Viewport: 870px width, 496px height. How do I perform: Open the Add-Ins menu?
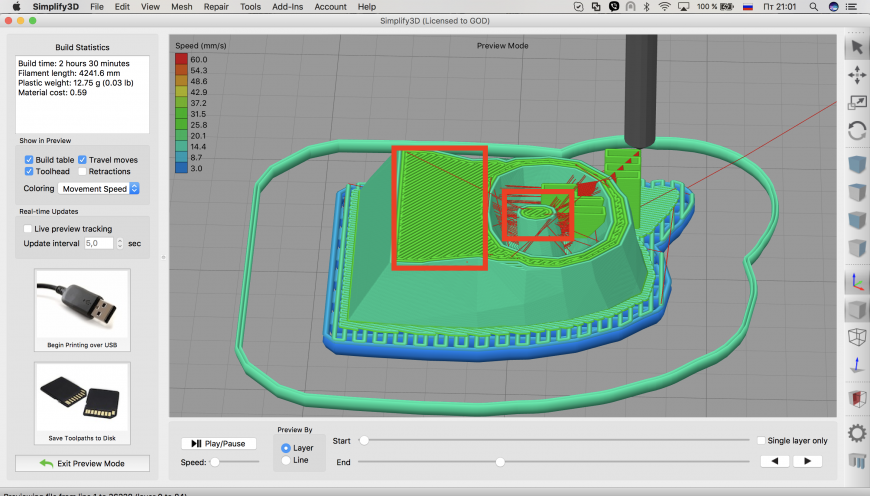[287, 7]
